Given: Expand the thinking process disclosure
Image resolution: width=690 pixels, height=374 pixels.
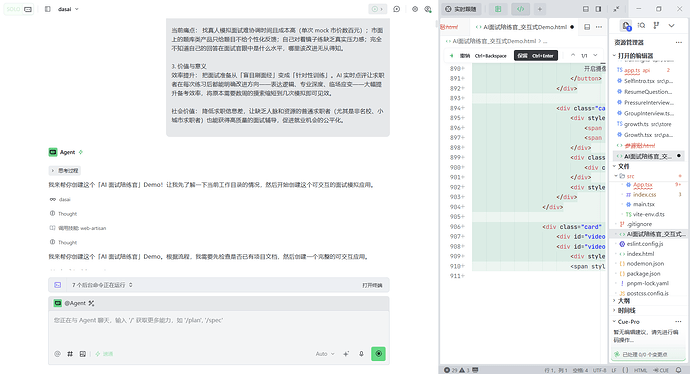Looking at the screenshot, I should coord(64,170).
